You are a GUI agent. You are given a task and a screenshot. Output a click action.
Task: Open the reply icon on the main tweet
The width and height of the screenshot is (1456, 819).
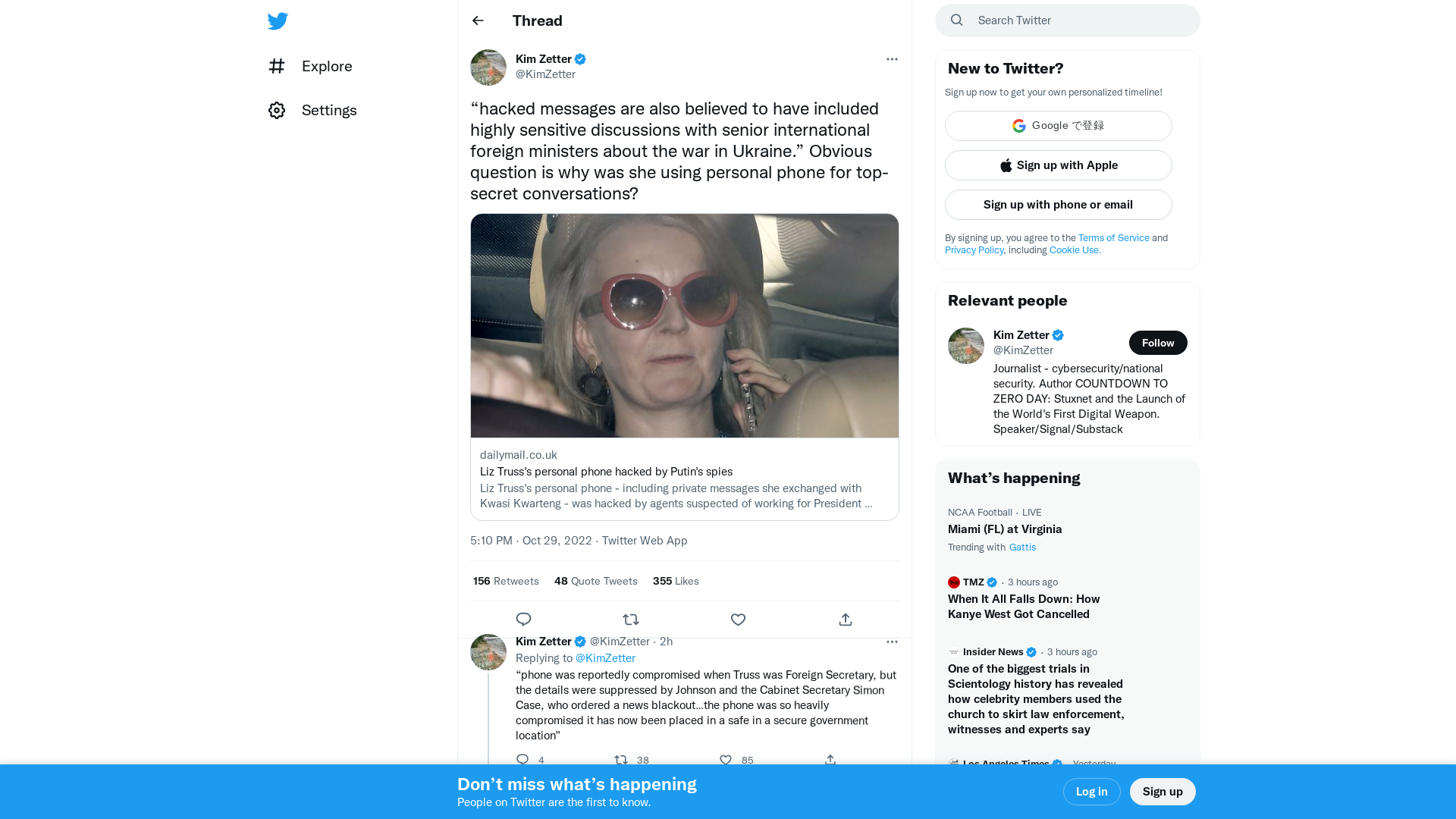click(523, 620)
